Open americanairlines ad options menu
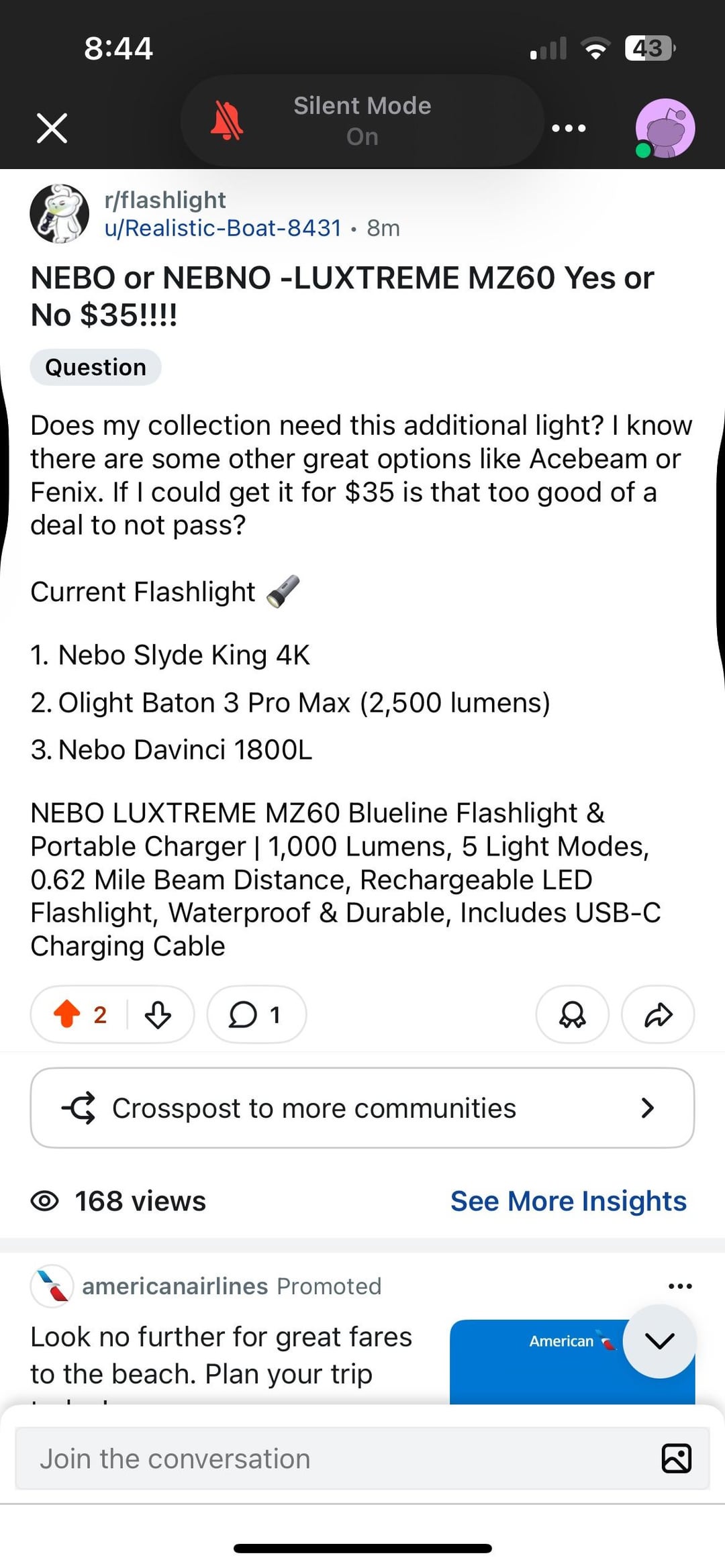 pos(679,1286)
